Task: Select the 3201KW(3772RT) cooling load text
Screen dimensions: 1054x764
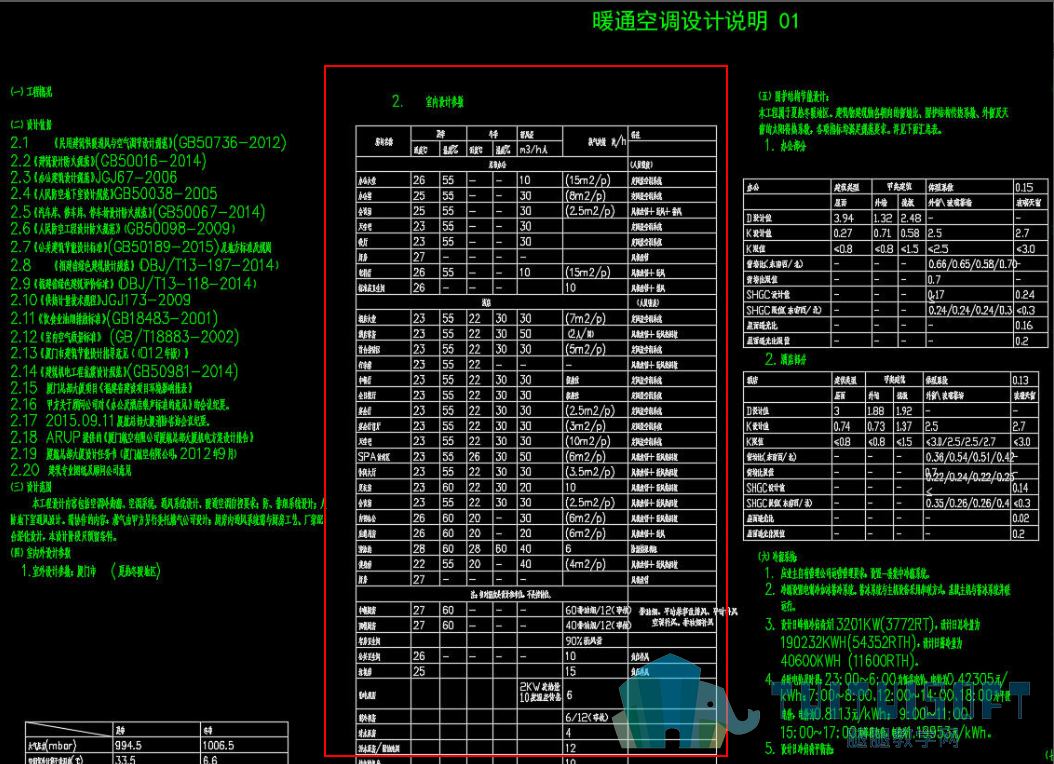Action: pos(885,624)
